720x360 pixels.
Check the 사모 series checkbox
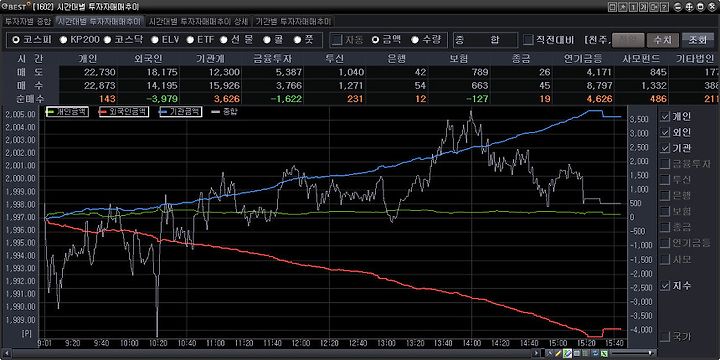point(664,259)
